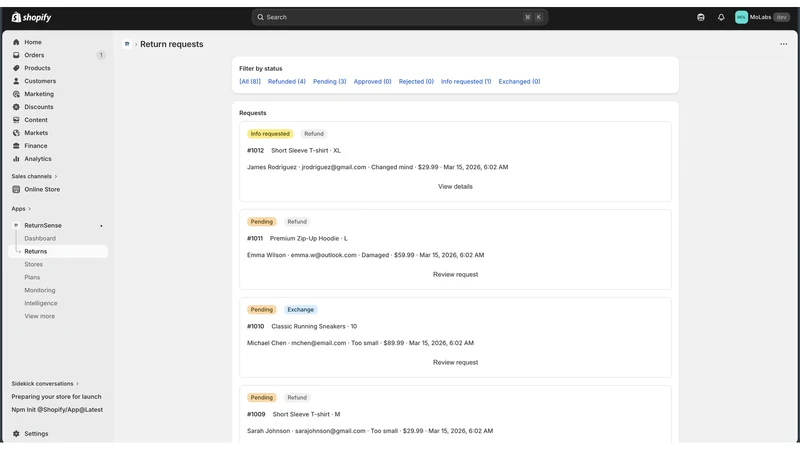Click the pin dot next to ReturnSense
Image resolution: width=800 pixels, height=450 pixels.
tap(101, 226)
